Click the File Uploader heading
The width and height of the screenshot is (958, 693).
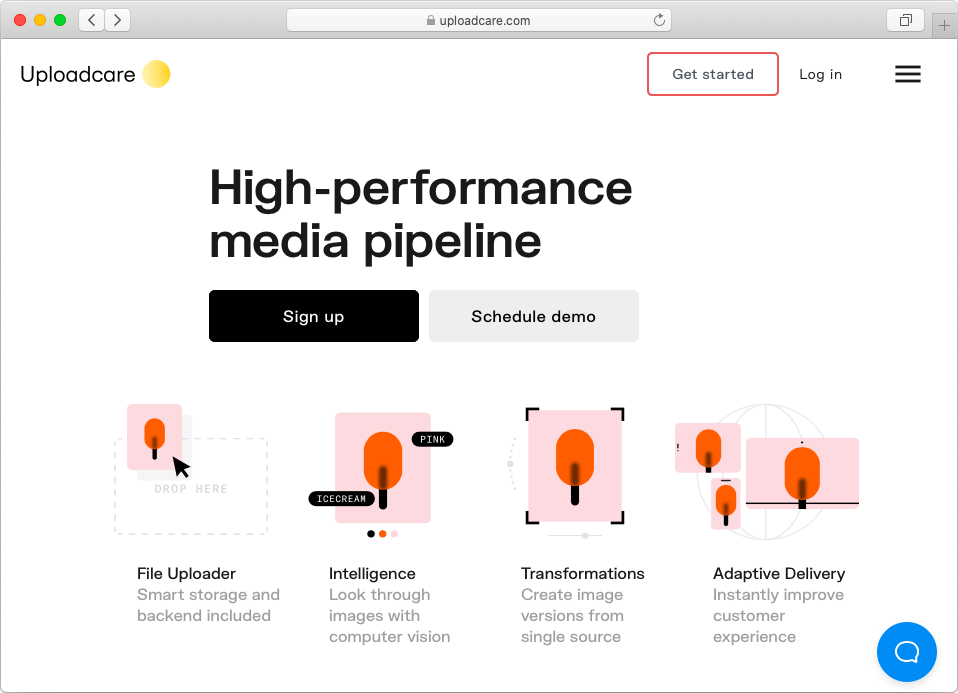point(186,573)
